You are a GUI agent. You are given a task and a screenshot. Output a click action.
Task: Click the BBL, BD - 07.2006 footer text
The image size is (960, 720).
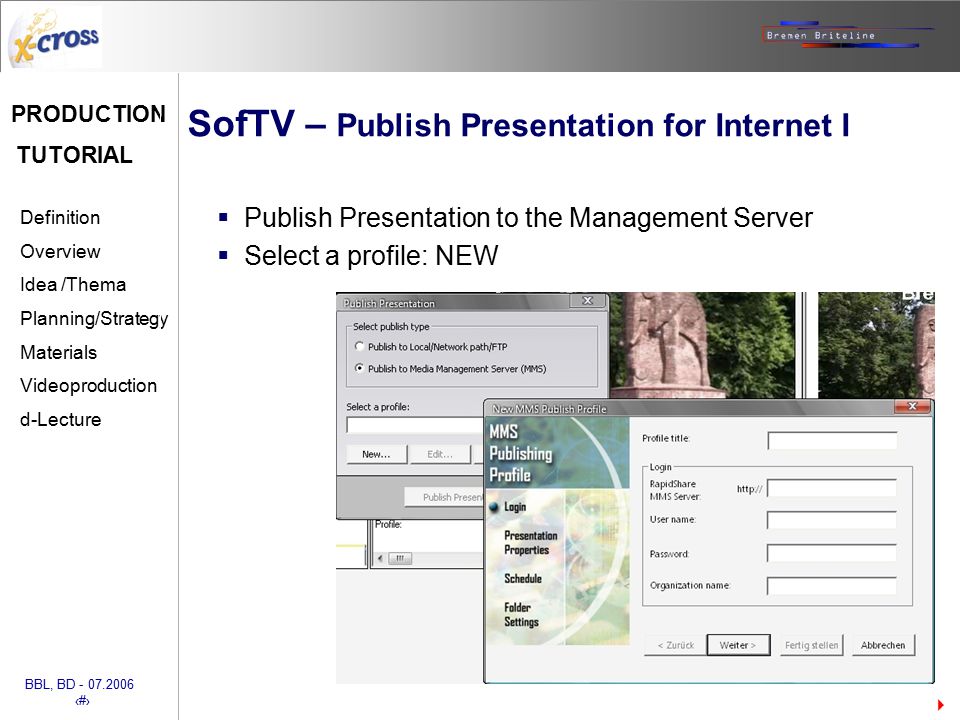click(x=79, y=684)
